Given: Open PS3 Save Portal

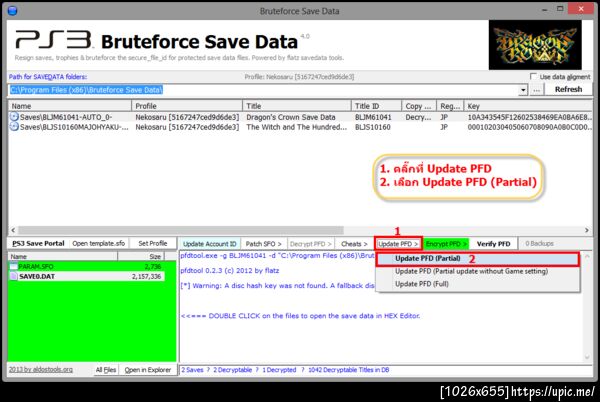Looking at the screenshot, I should pos(38,243).
